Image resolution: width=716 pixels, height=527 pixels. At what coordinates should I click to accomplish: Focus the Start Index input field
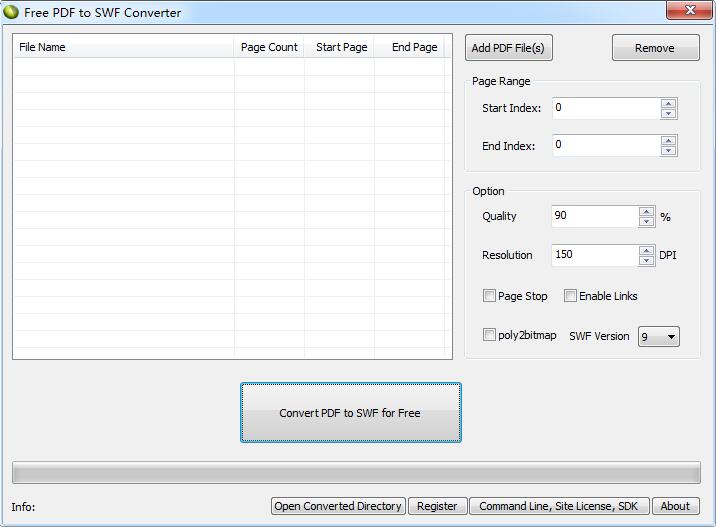point(606,108)
